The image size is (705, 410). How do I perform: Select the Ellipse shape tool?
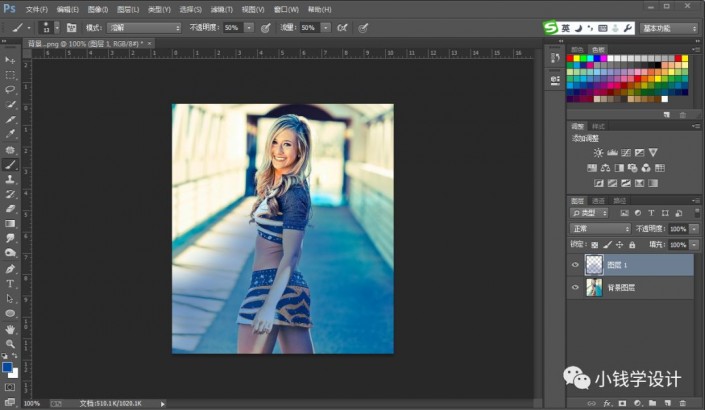(x=10, y=313)
